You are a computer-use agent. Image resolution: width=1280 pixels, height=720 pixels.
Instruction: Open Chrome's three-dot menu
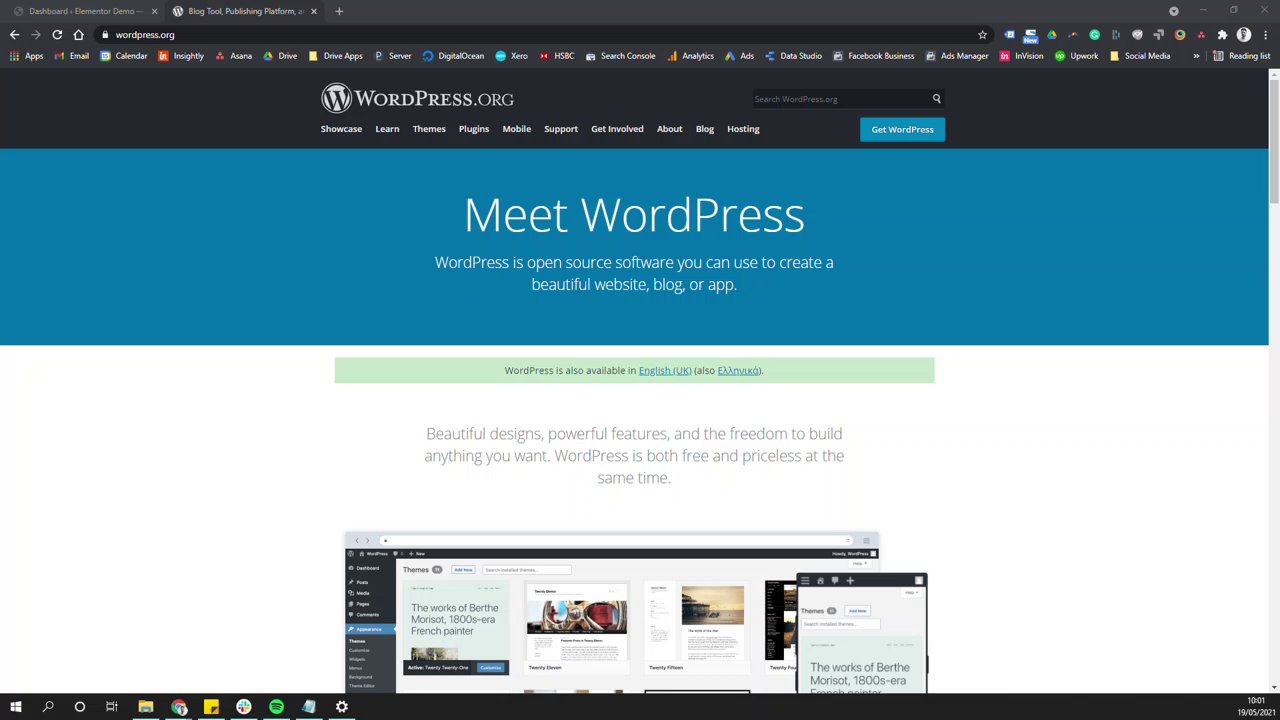click(x=1265, y=35)
